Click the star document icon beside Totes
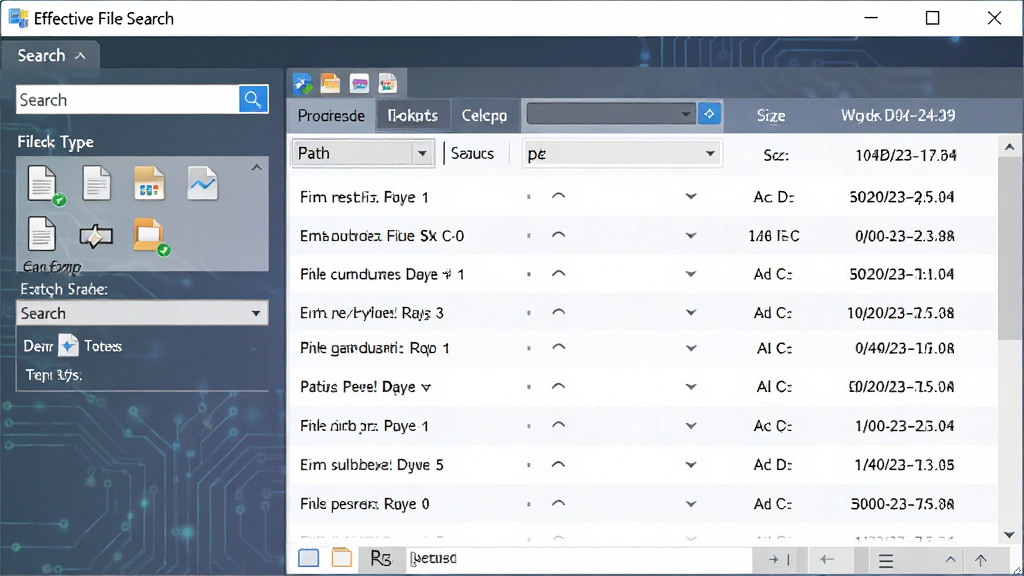The width and height of the screenshot is (1024, 576). 68,345
